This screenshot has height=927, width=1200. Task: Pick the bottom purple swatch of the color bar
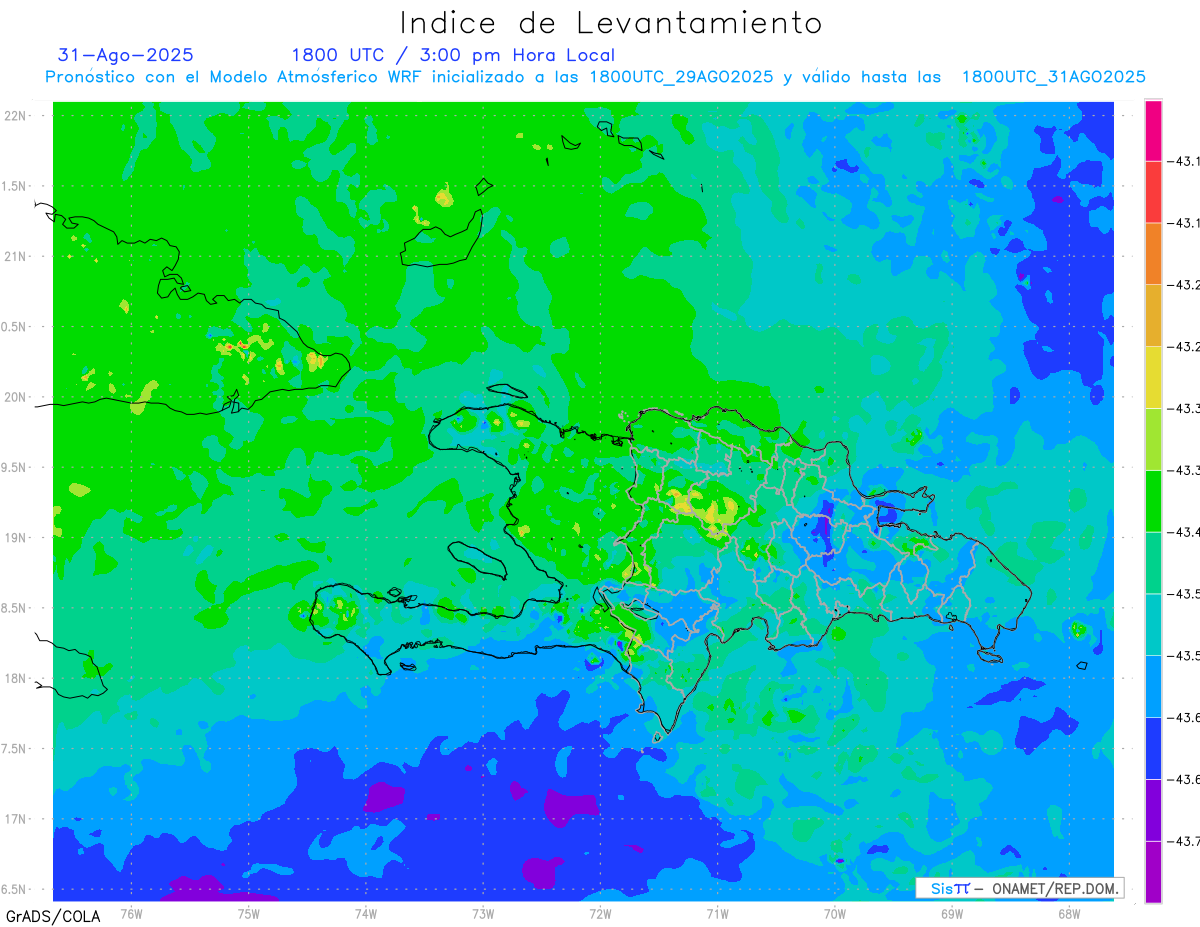tap(1153, 872)
